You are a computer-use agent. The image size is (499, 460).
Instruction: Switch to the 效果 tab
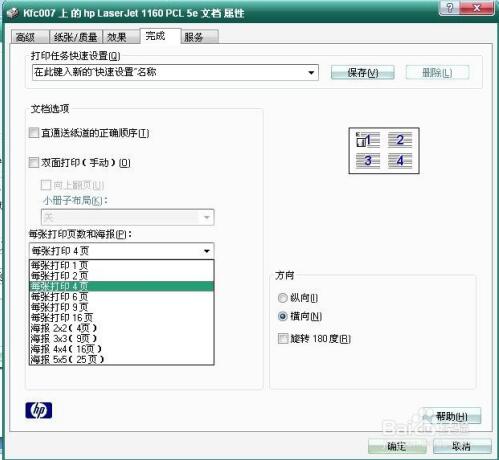[x=121, y=37]
